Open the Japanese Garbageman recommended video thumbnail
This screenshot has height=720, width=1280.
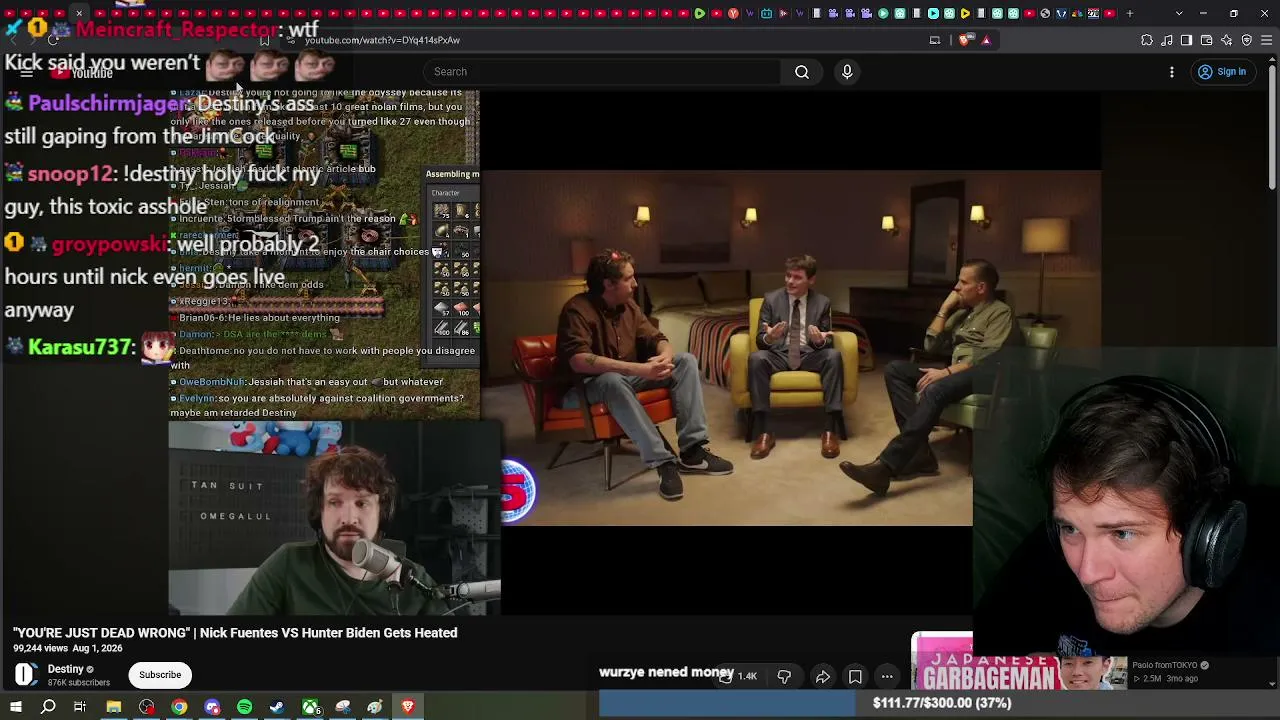coord(1018,662)
